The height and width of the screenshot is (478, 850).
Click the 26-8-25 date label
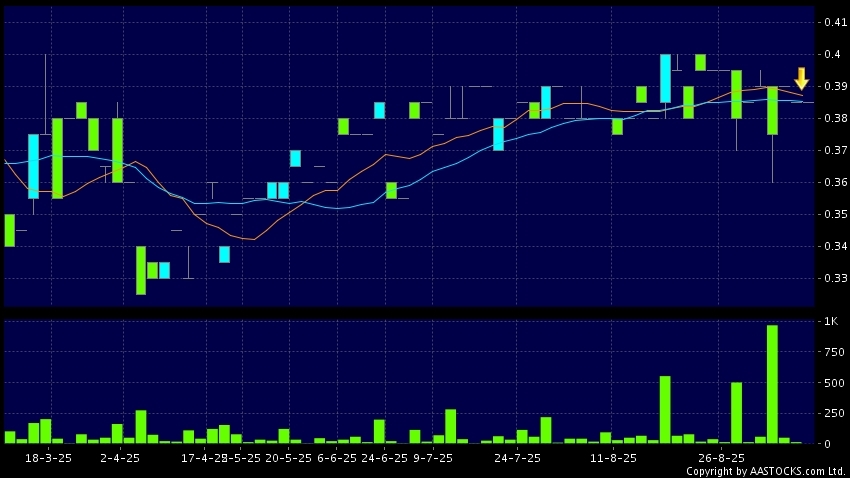[721, 458]
